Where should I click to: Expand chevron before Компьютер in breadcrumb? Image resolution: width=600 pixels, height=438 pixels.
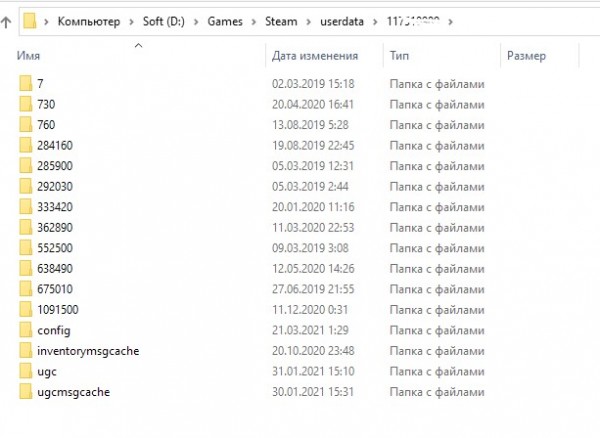(x=46, y=22)
